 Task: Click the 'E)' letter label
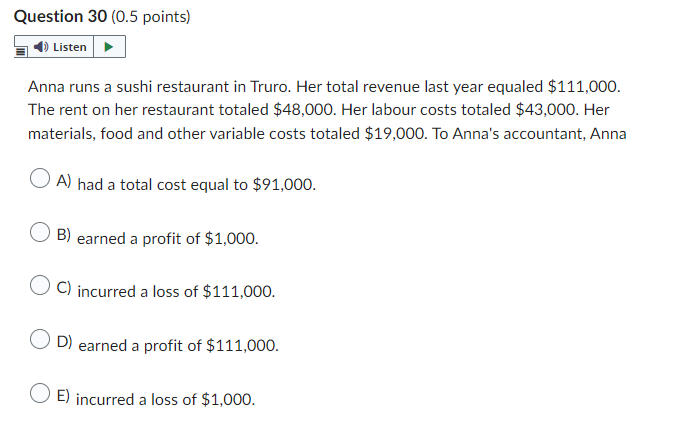[x=63, y=395]
